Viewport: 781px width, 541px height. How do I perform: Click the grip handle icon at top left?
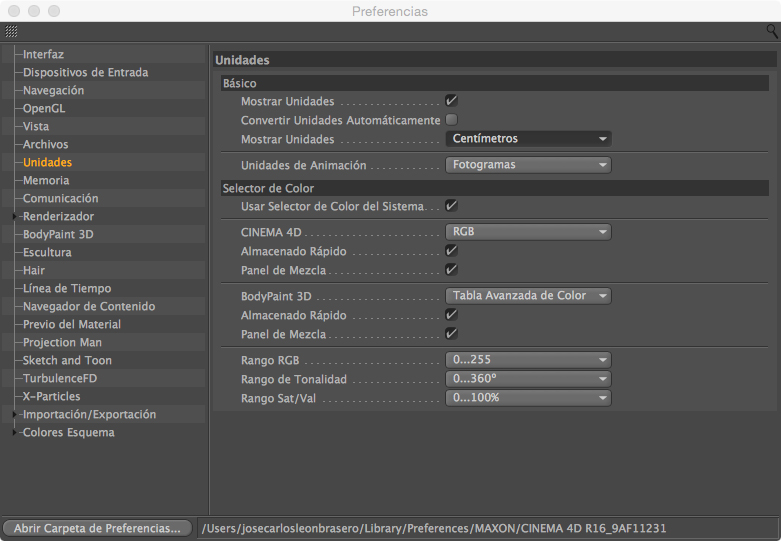click(11, 31)
